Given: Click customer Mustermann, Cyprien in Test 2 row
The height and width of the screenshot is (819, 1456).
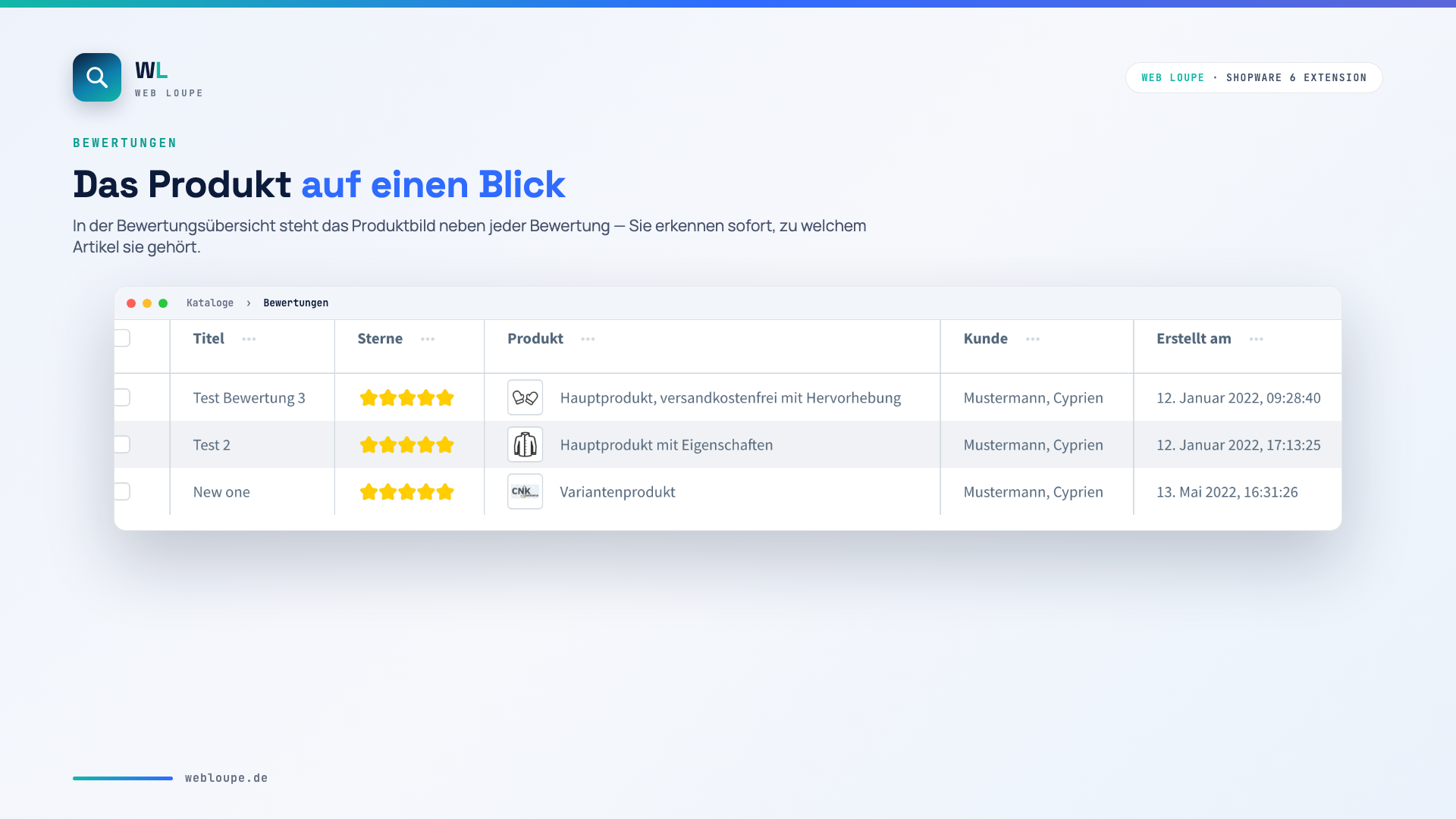Looking at the screenshot, I should click(x=1033, y=444).
